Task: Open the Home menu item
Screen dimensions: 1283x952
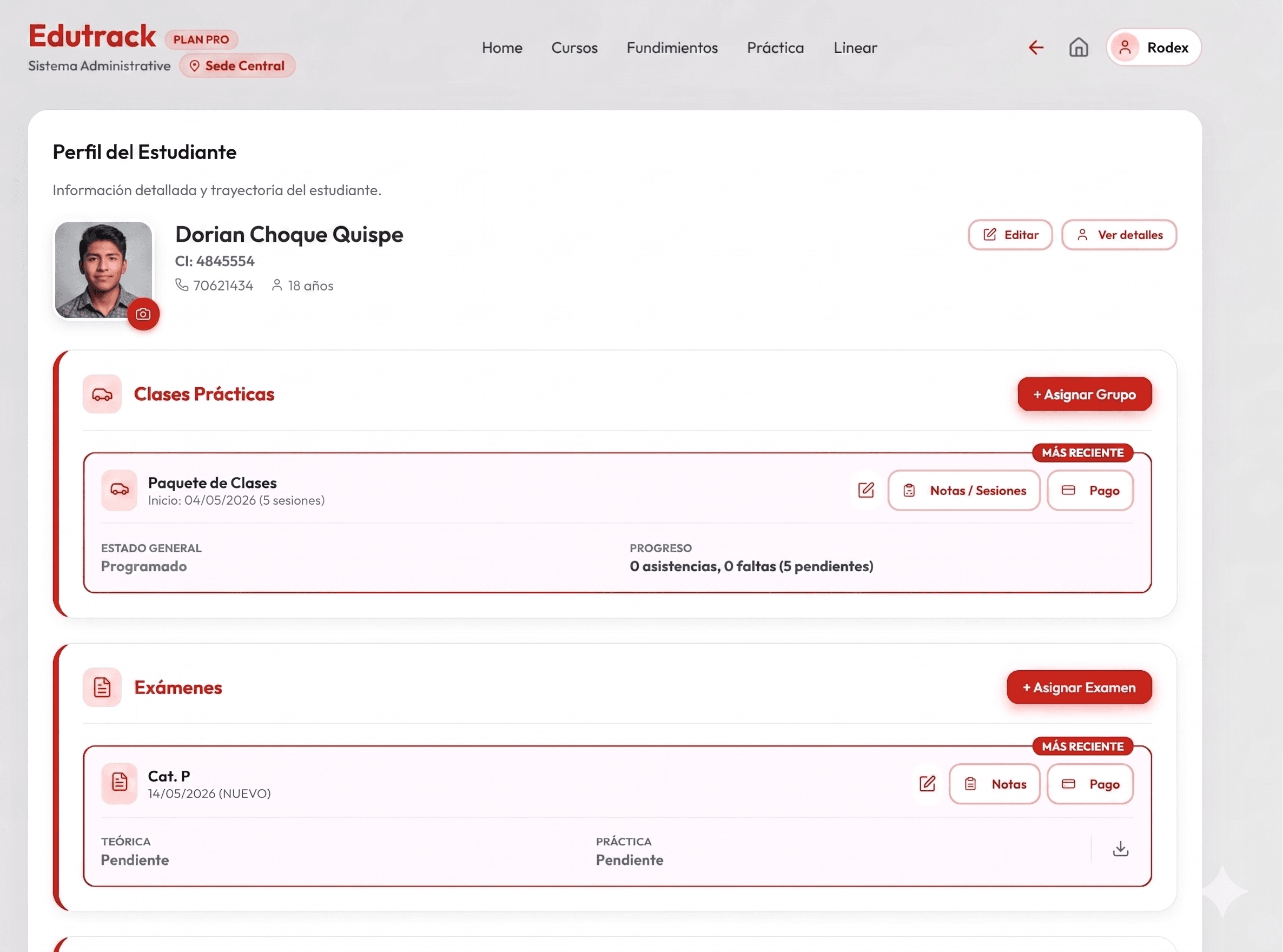Action: (502, 48)
